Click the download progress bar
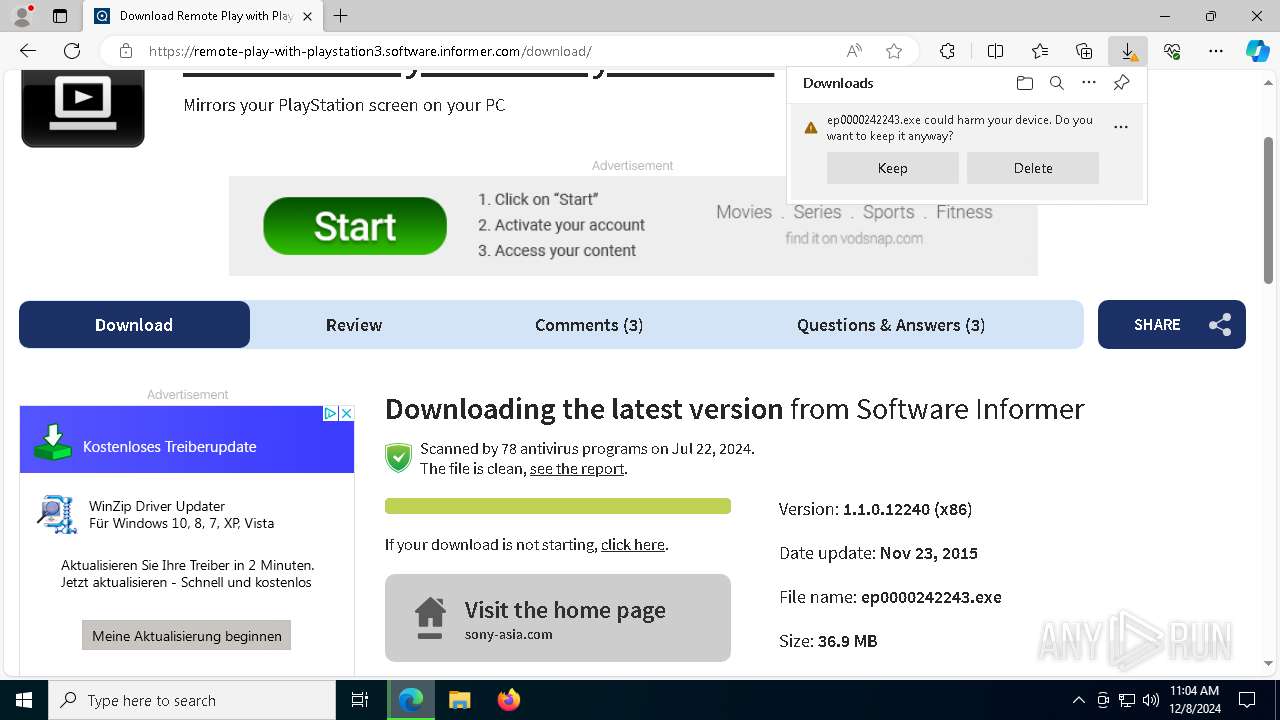Screen dimensions: 1280x720 [558, 506]
